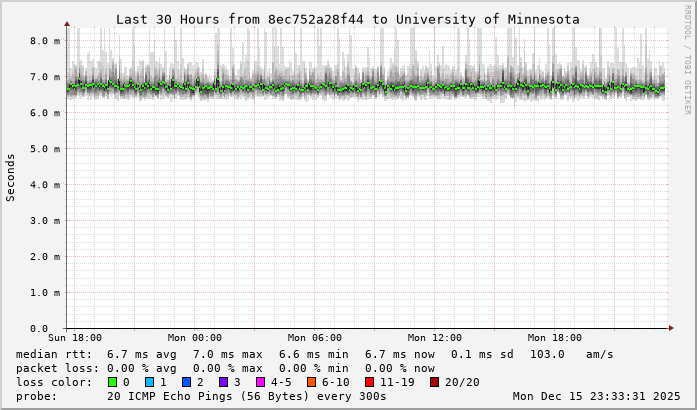Click the magenta swatch for loss 4-5
The height and width of the screenshot is (410, 697).
260,382
